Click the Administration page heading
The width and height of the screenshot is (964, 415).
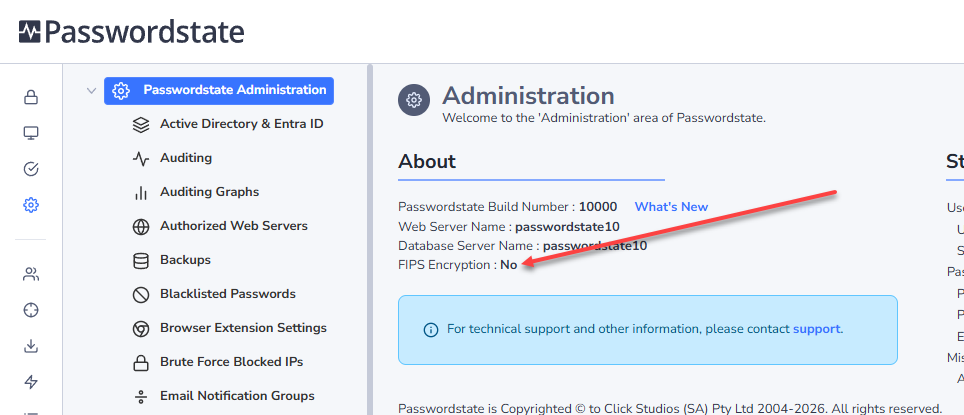click(x=528, y=96)
